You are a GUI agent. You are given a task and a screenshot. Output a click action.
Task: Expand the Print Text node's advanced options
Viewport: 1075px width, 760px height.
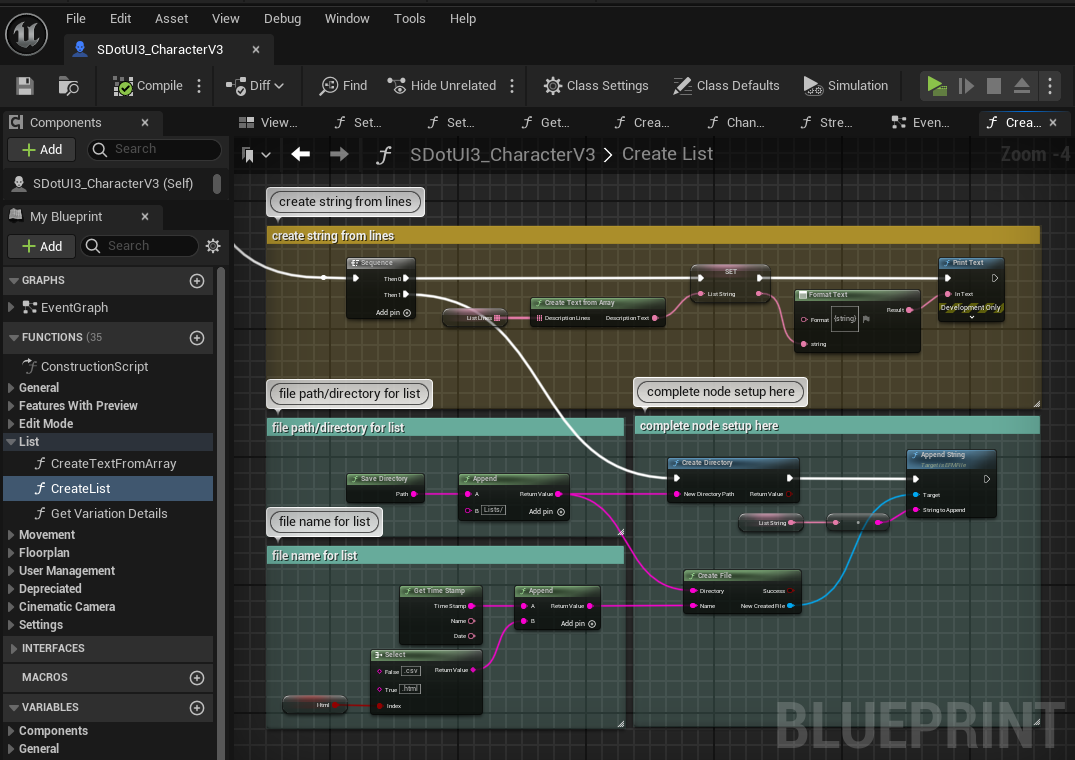pyautogui.click(x=971, y=317)
